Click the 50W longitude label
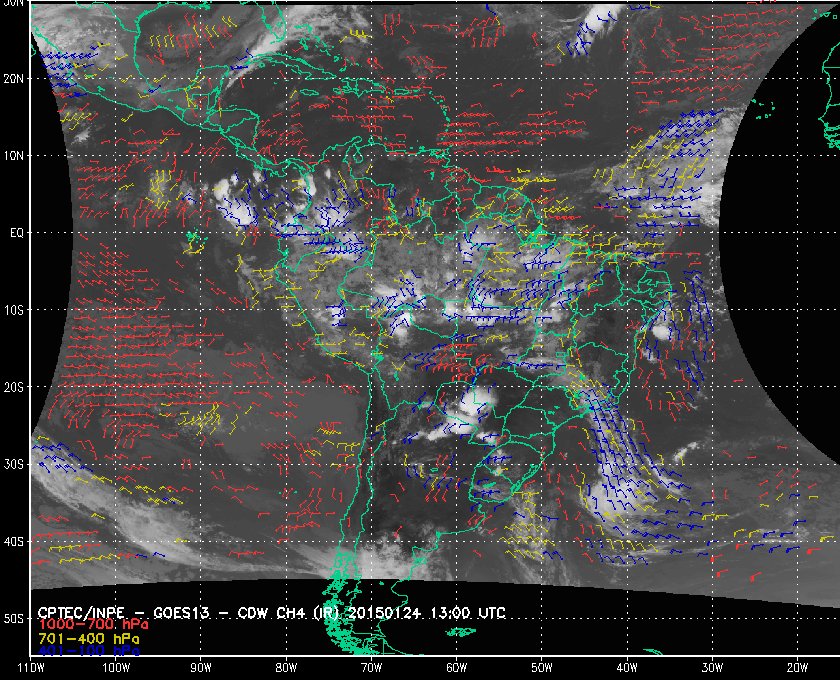Screen dimensions: 840x680 pyautogui.click(x=542, y=668)
